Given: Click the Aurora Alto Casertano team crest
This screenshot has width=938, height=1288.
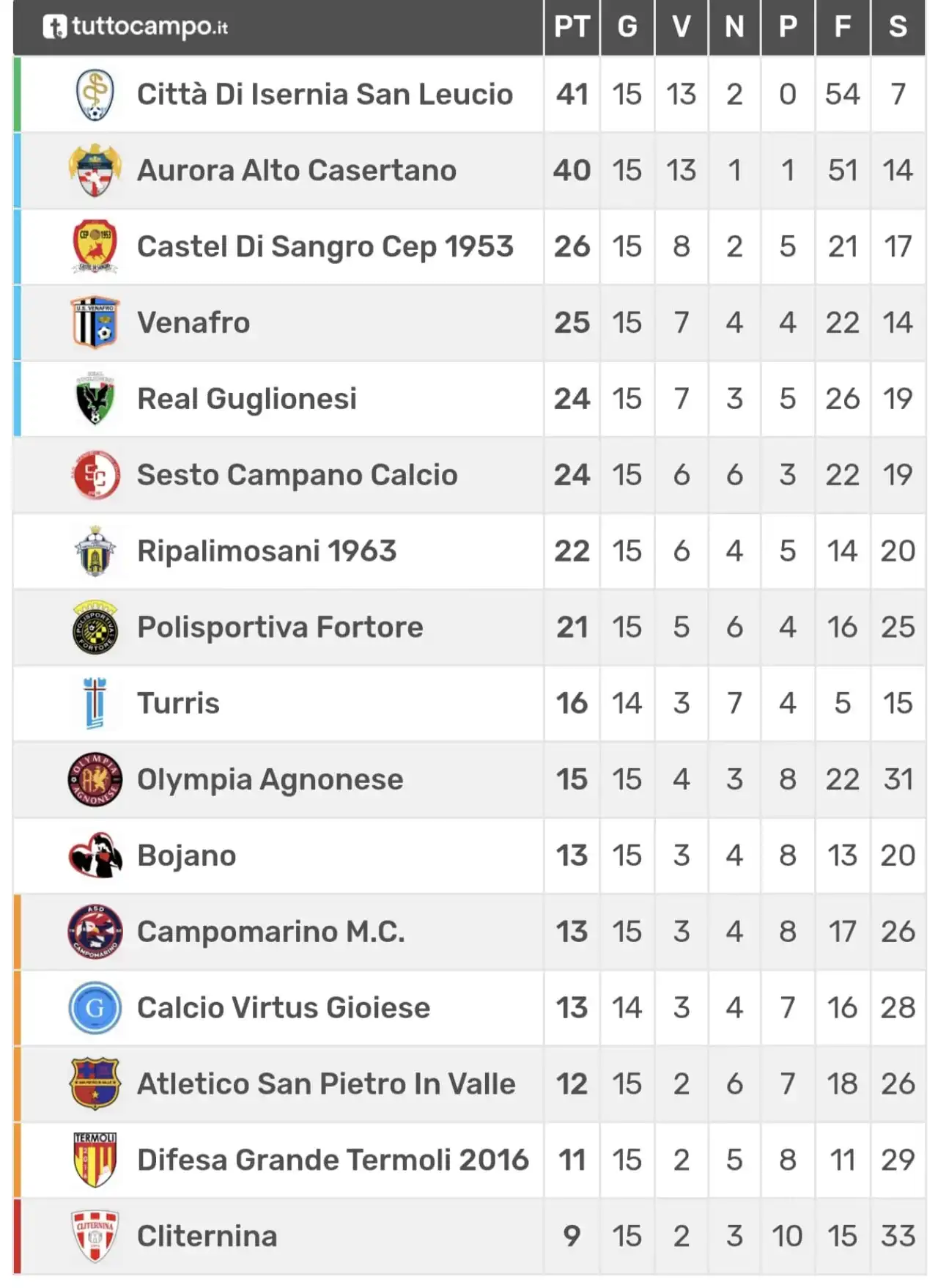Looking at the screenshot, I should [95, 171].
